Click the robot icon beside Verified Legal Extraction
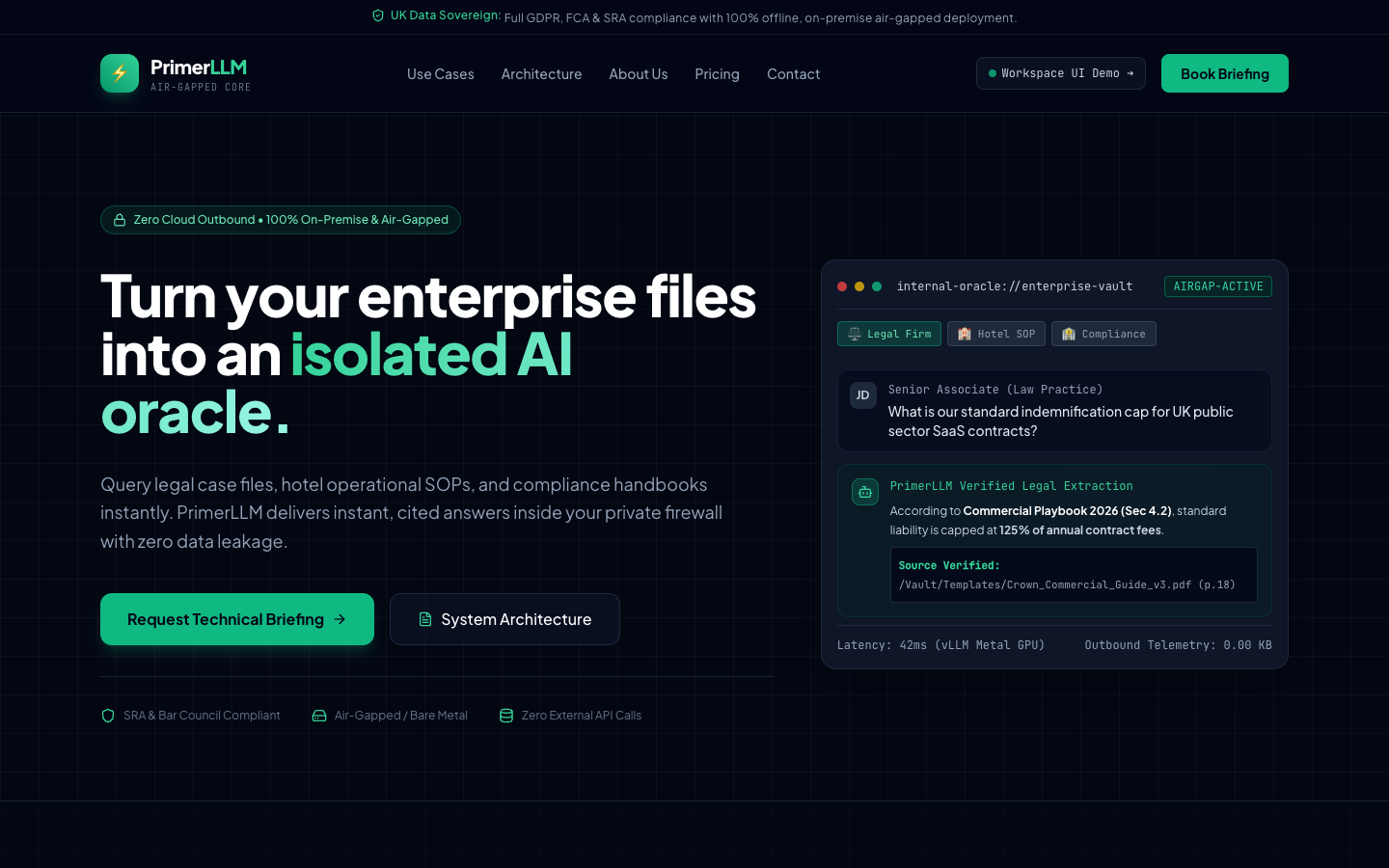This screenshot has height=868, width=1389. tap(865, 492)
